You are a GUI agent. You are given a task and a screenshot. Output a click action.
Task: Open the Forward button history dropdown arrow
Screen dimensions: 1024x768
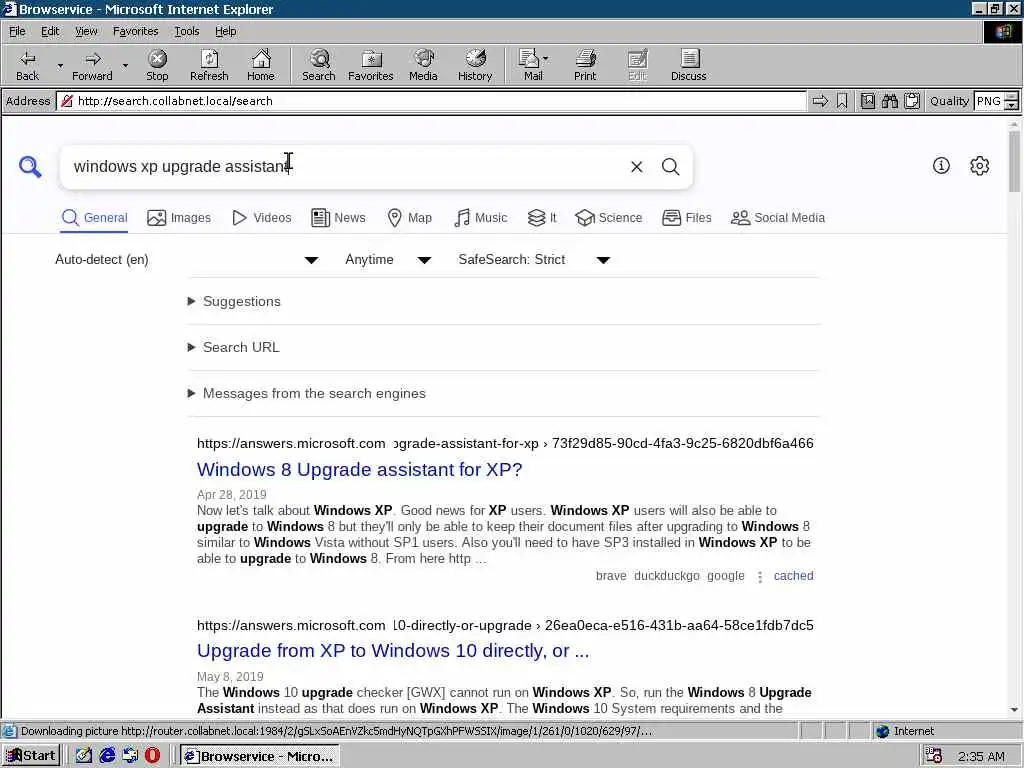[125, 65]
